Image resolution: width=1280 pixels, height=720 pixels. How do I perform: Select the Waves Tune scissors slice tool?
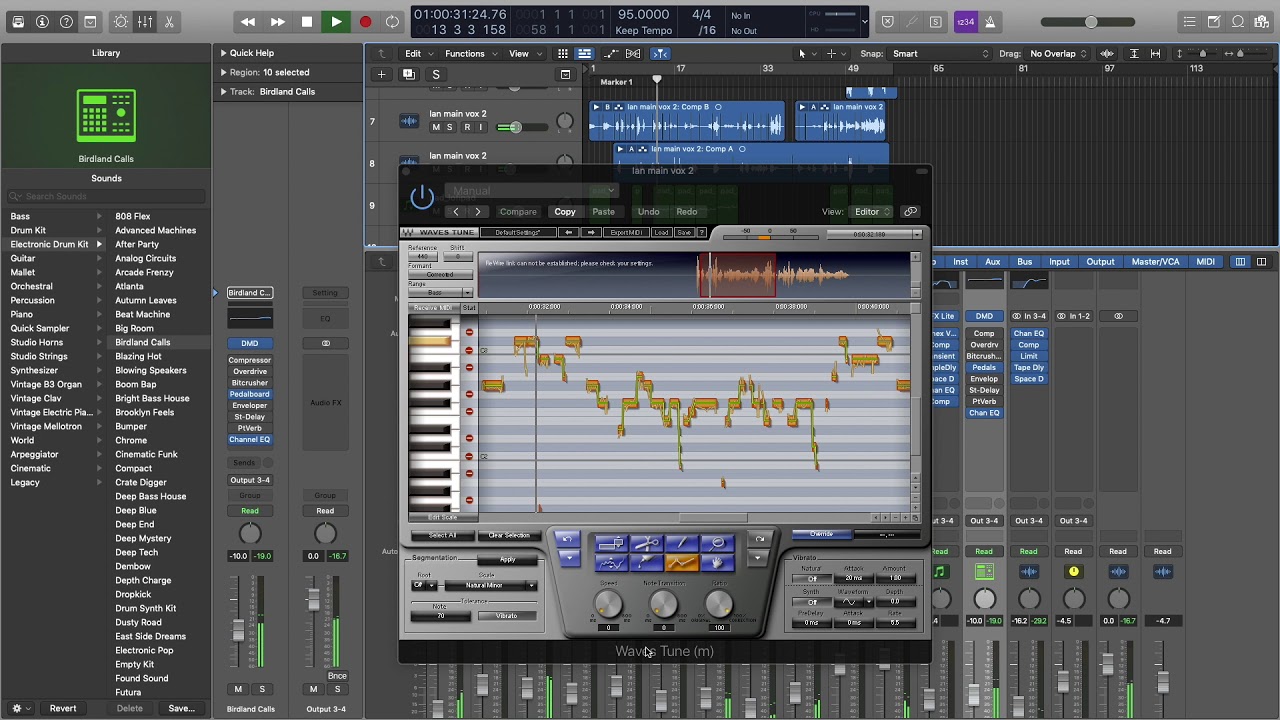point(647,544)
